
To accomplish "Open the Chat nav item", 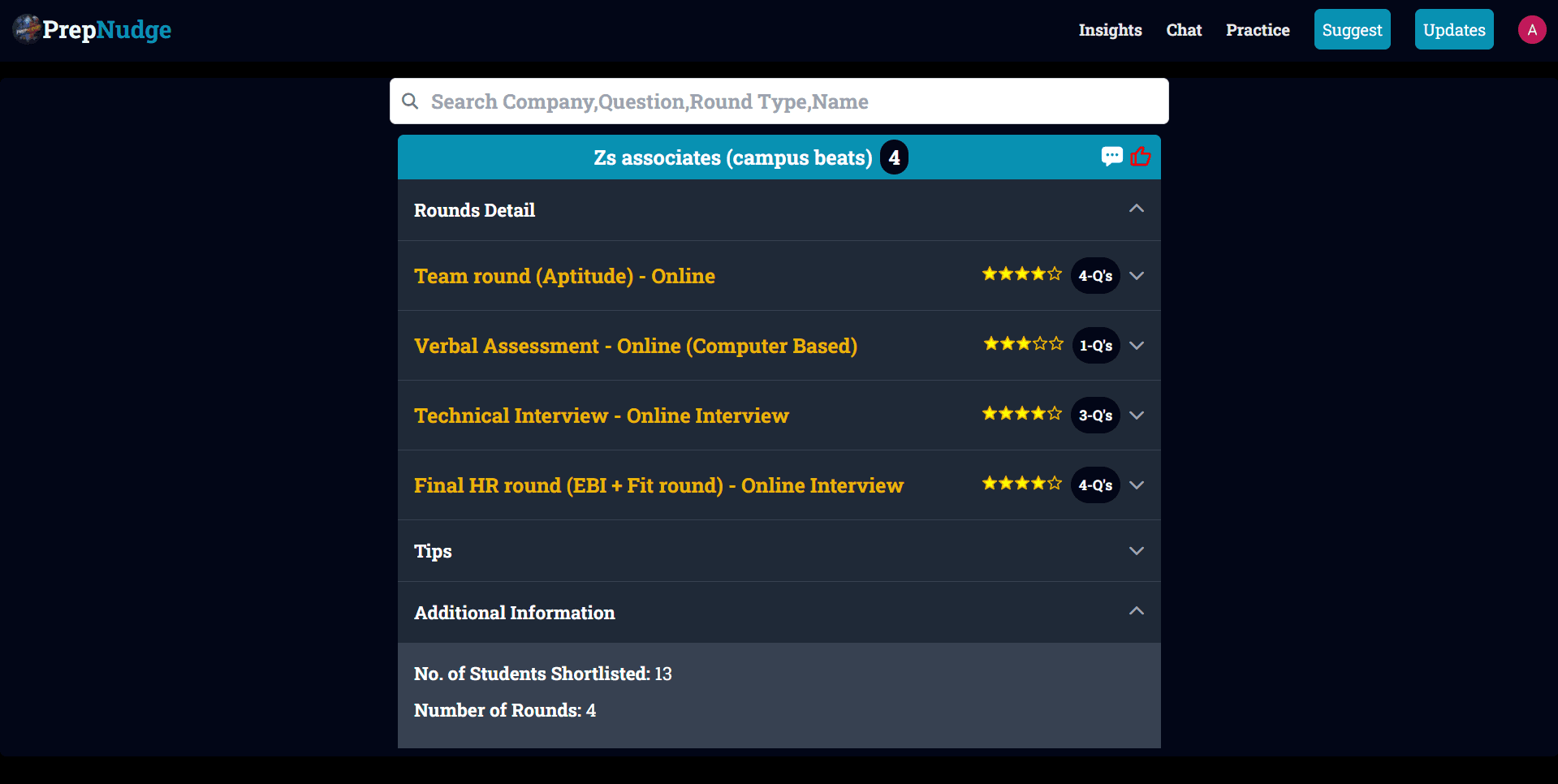I will coord(1184,30).
